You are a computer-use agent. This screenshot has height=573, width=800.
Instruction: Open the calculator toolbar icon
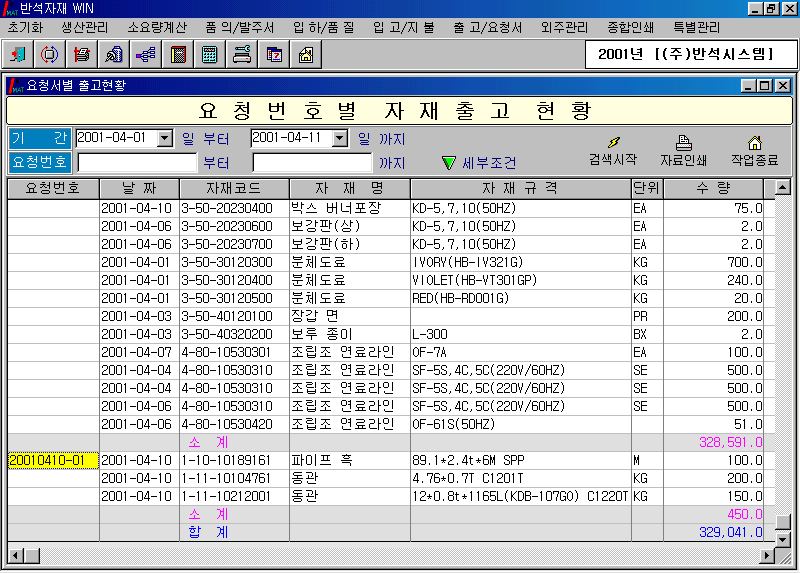click(209, 55)
